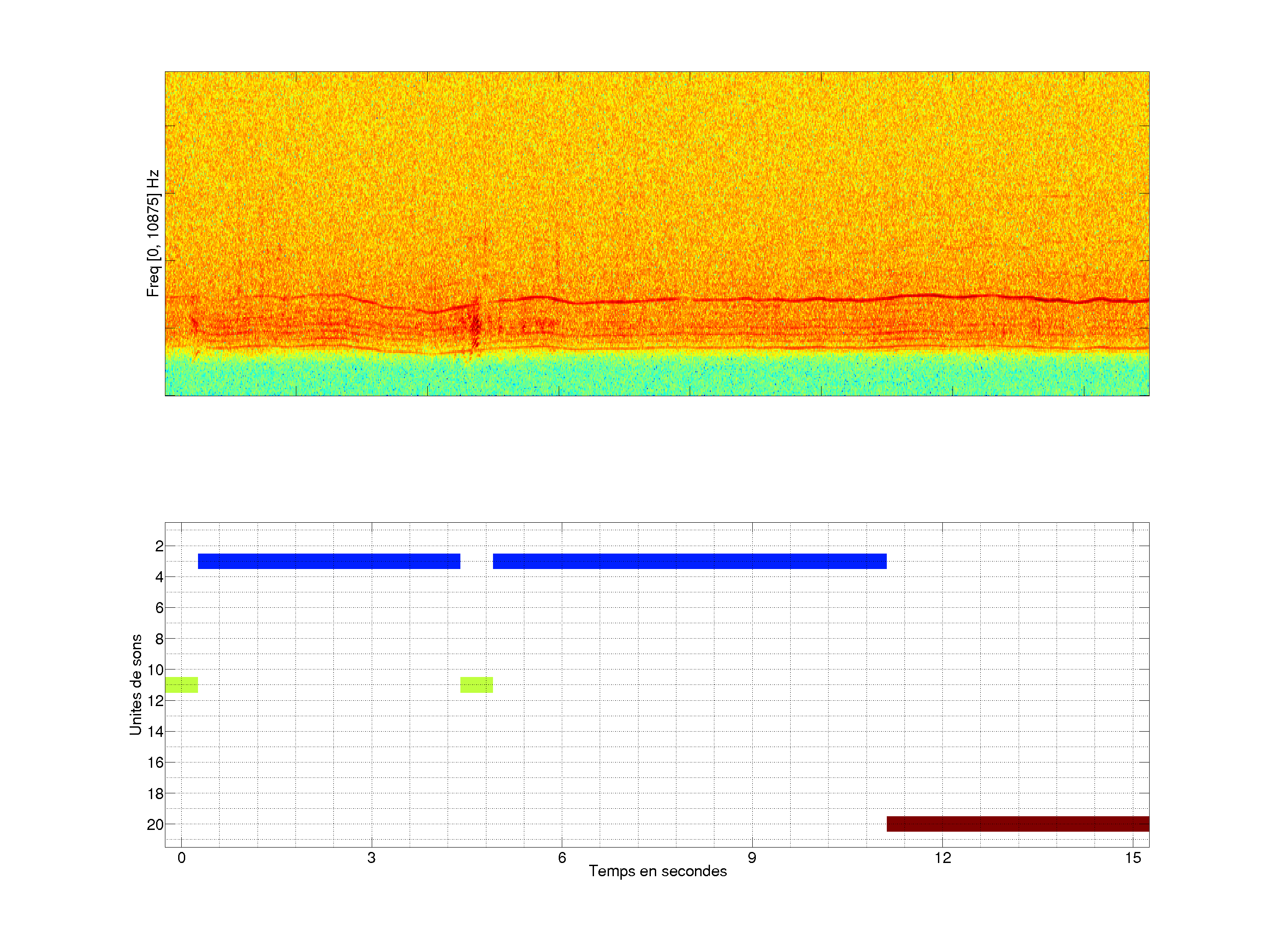Click the x-axis tick label 6
The image size is (1270, 952).
coord(561,858)
